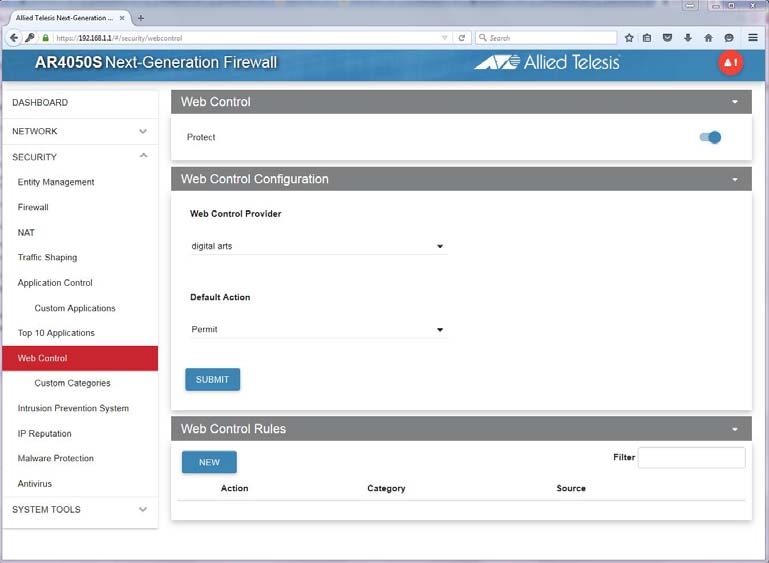Image resolution: width=769 pixels, height=563 pixels.
Task: Sort rules by Action column
Action: tap(234, 488)
